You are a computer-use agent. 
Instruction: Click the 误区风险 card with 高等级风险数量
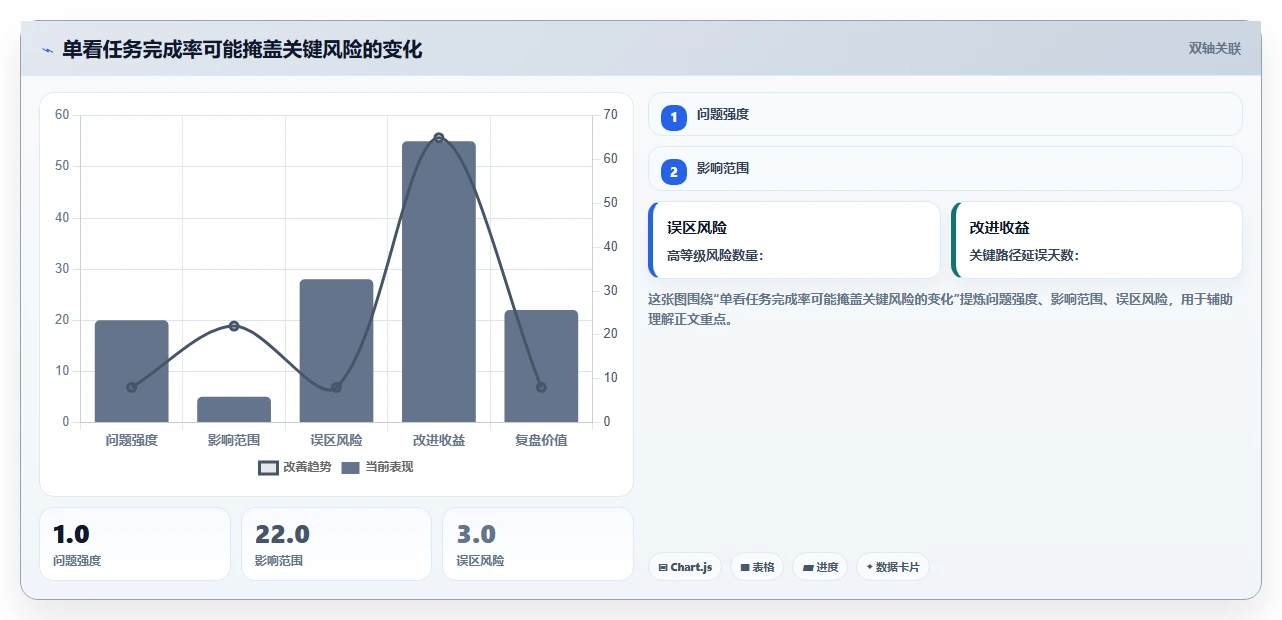click(x=794, y=240)
